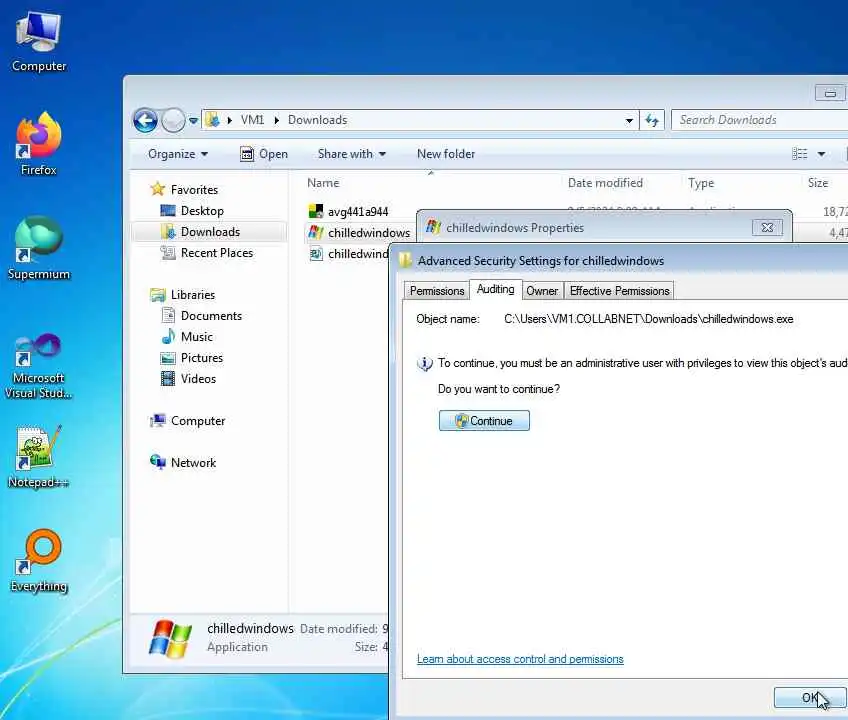
Task: Select the second chilledwind file entry
Action: (x=348, y=254)
